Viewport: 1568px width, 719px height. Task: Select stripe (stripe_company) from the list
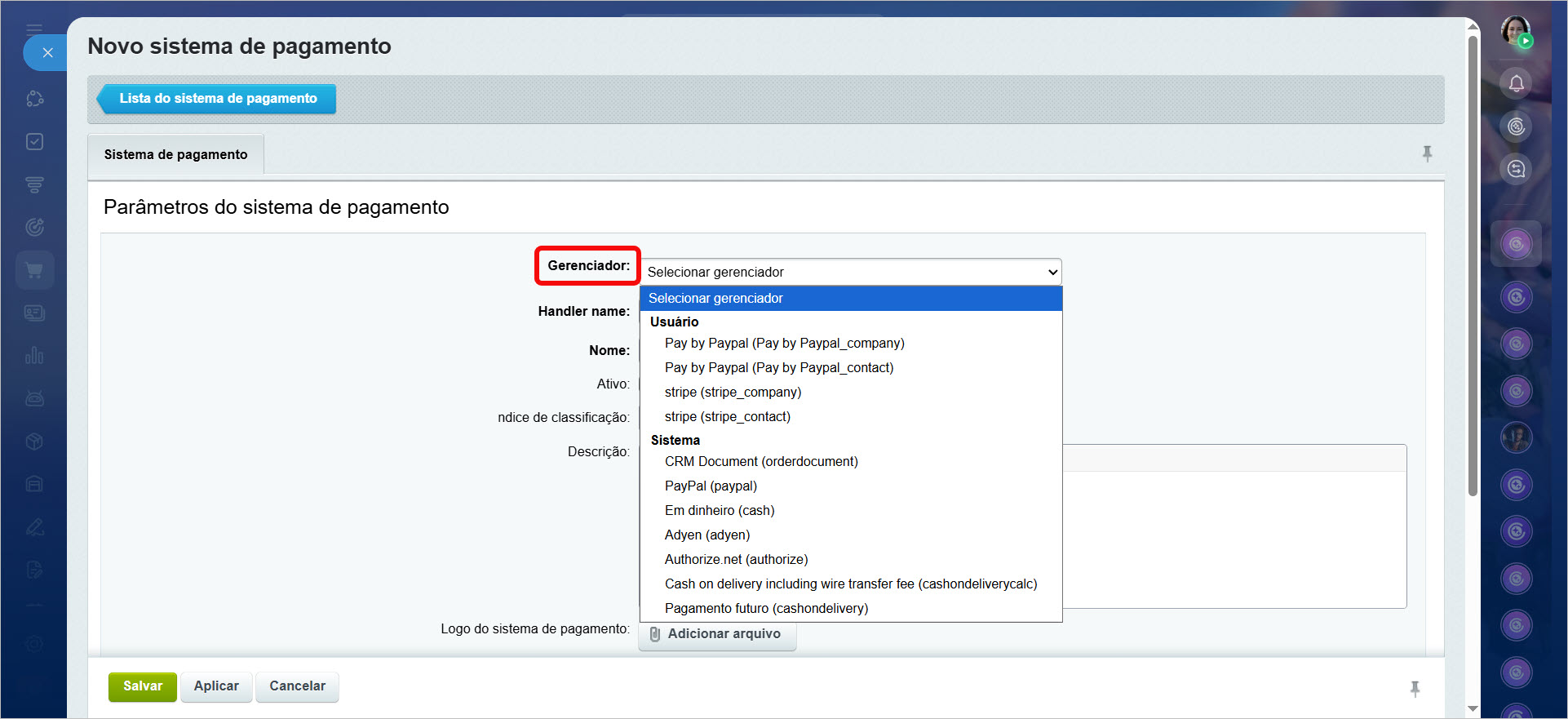point(733,393)
